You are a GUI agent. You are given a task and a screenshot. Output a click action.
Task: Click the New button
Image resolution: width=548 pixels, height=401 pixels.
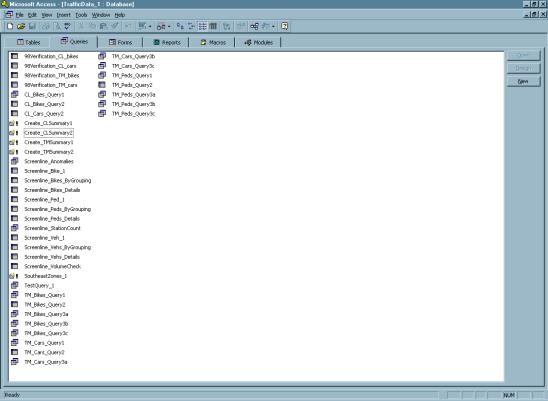click(523, 81)
